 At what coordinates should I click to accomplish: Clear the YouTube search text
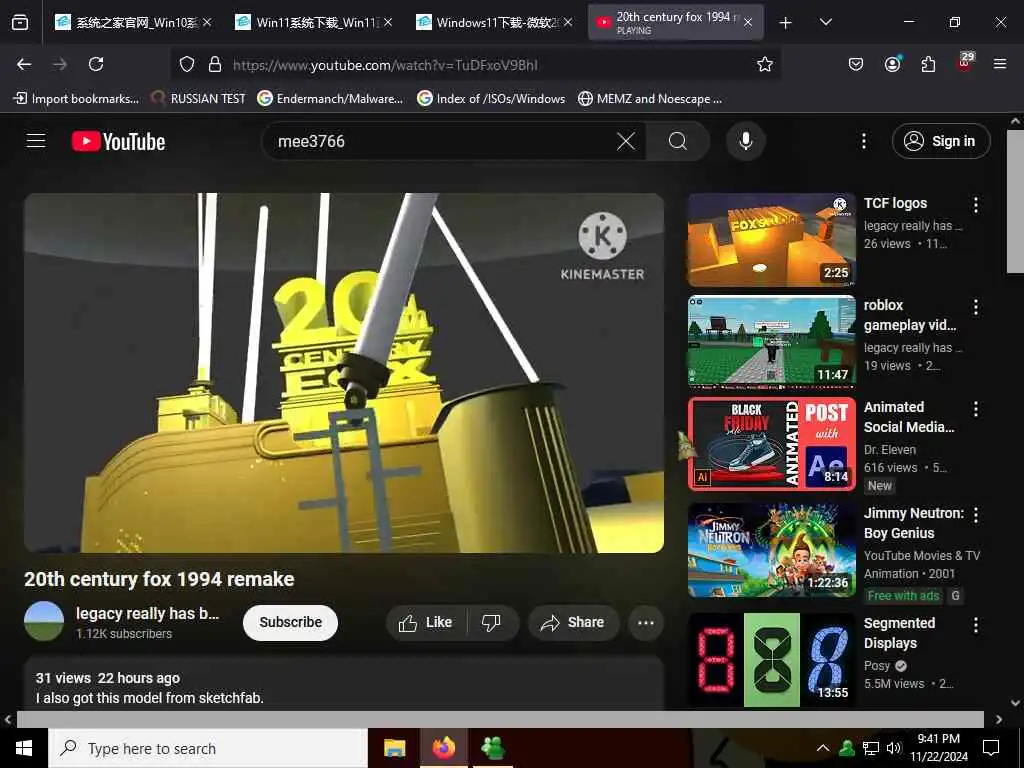click(626, 141)
